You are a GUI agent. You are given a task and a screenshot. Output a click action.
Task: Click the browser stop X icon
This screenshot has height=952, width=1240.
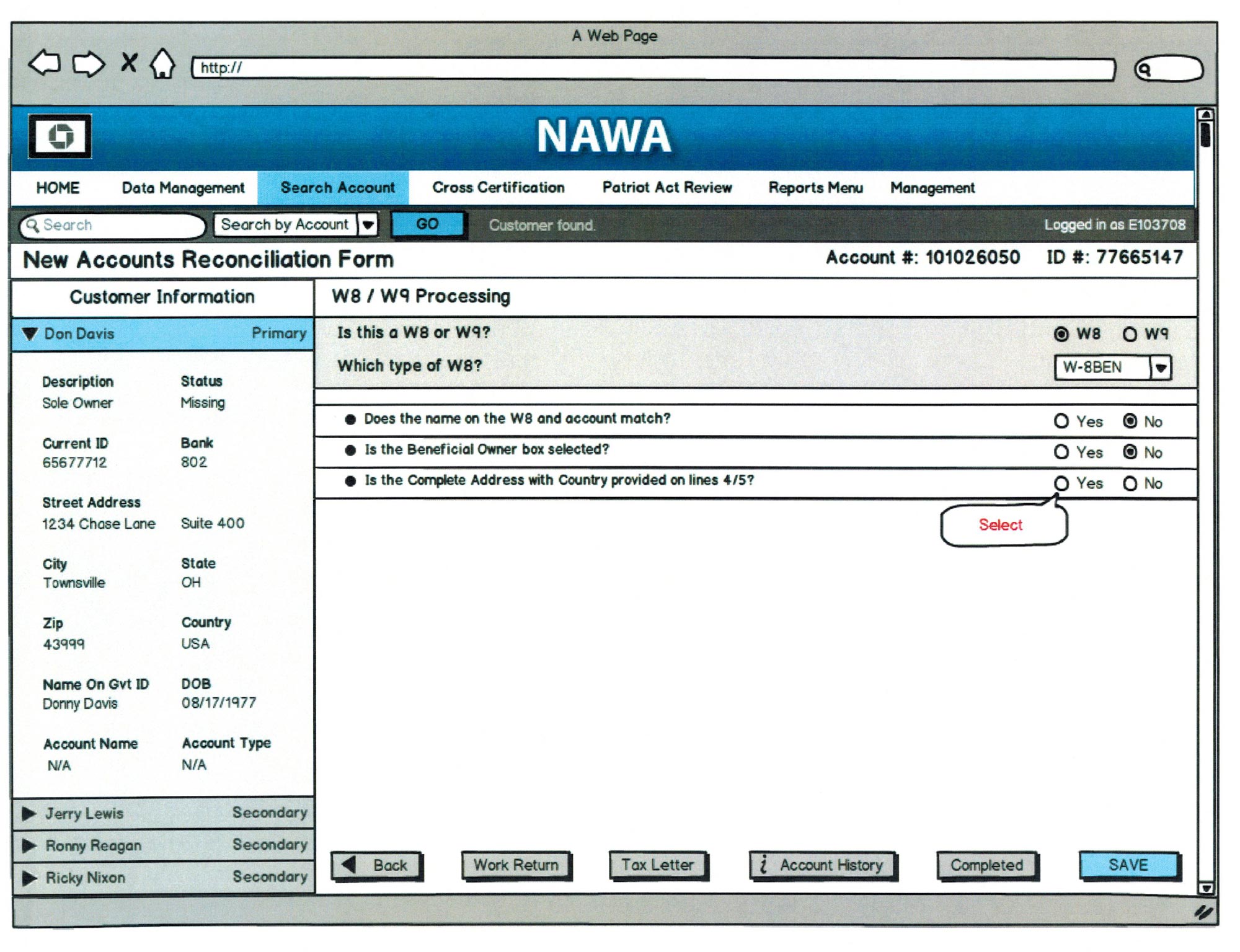tap(129, 62)
